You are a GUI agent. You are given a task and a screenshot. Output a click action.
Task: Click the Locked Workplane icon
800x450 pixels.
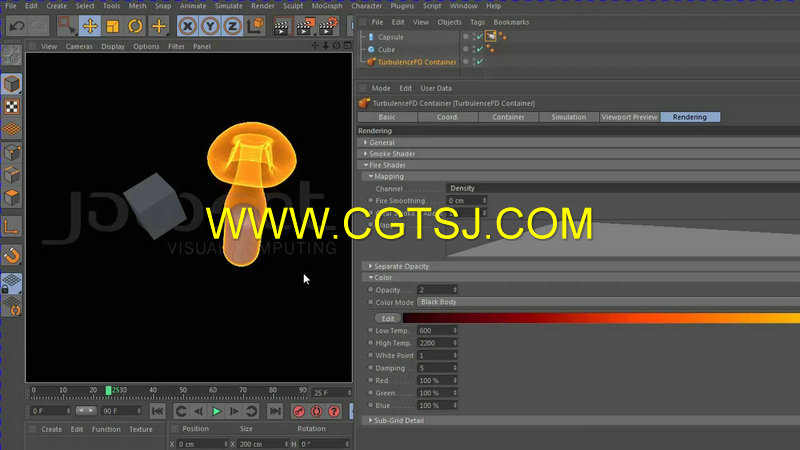[11, 283]
